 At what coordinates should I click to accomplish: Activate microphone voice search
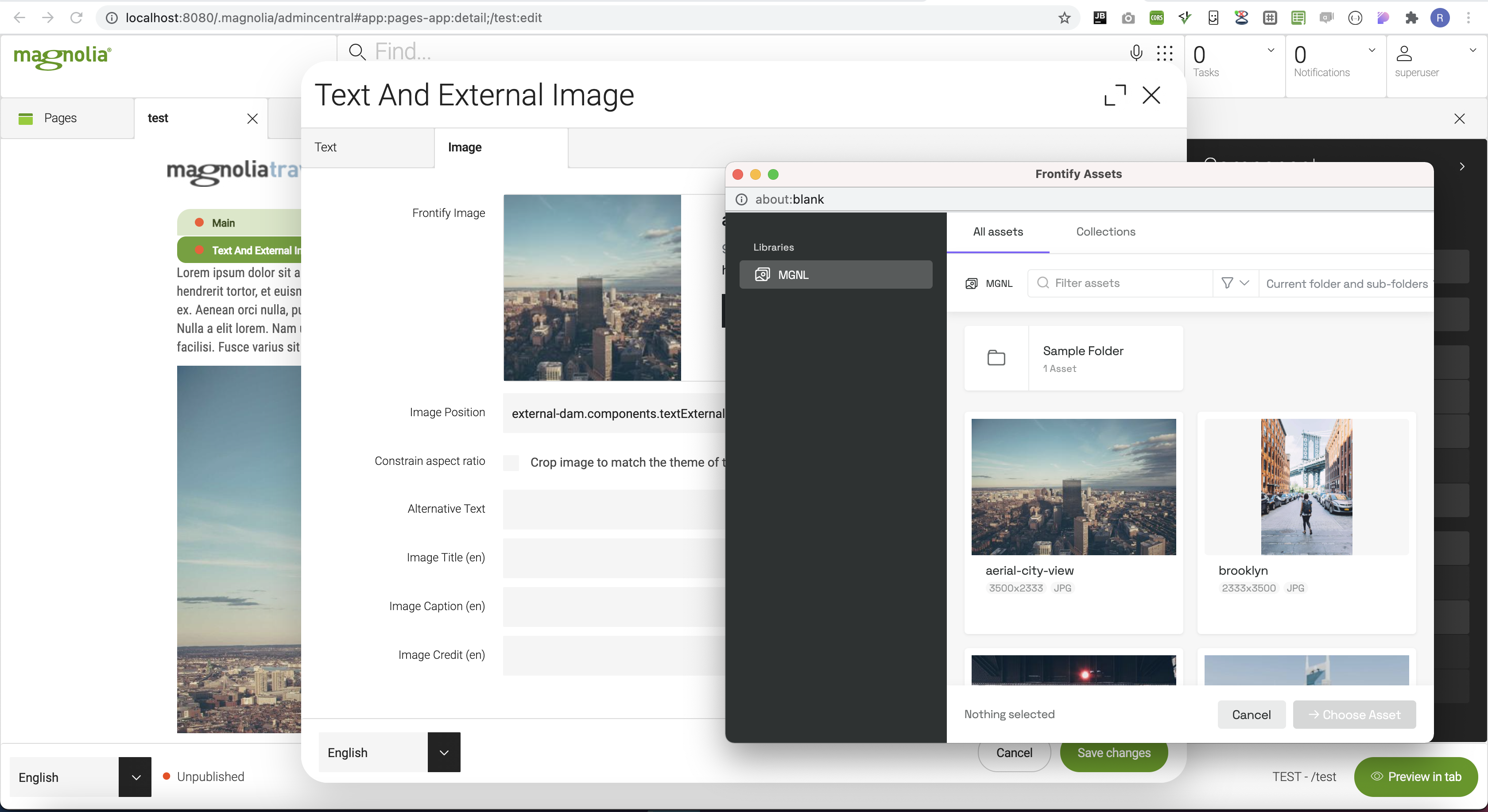pyautogui.click(x=1135, y=53)
